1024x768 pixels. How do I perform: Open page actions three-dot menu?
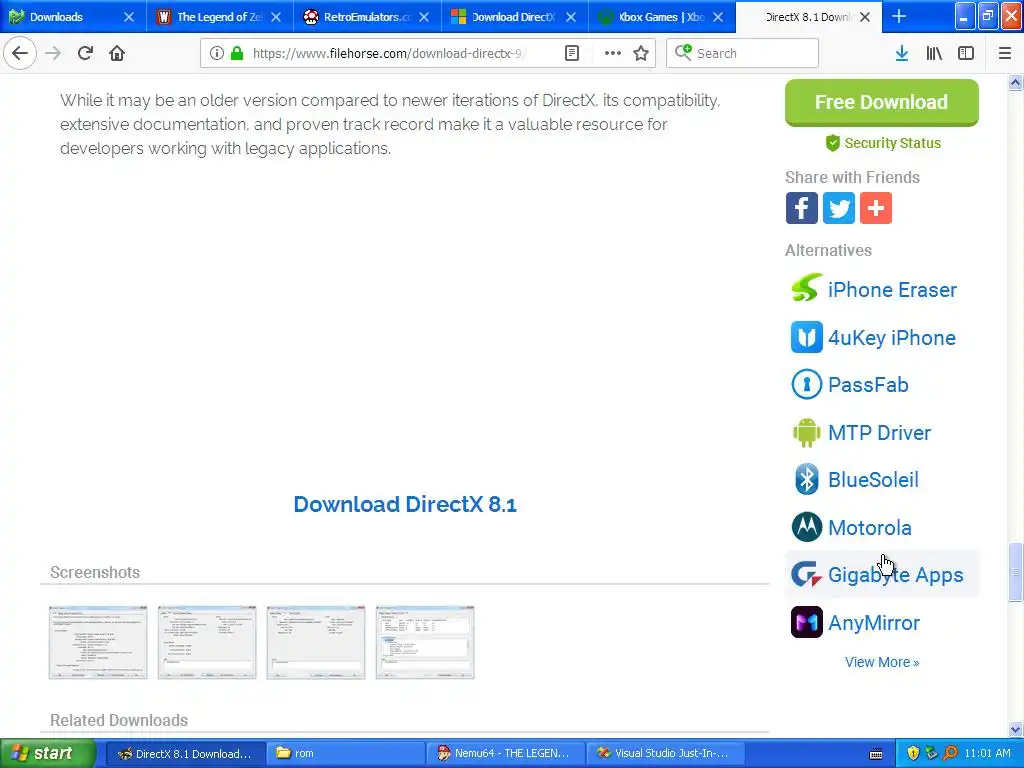(612, 53)
